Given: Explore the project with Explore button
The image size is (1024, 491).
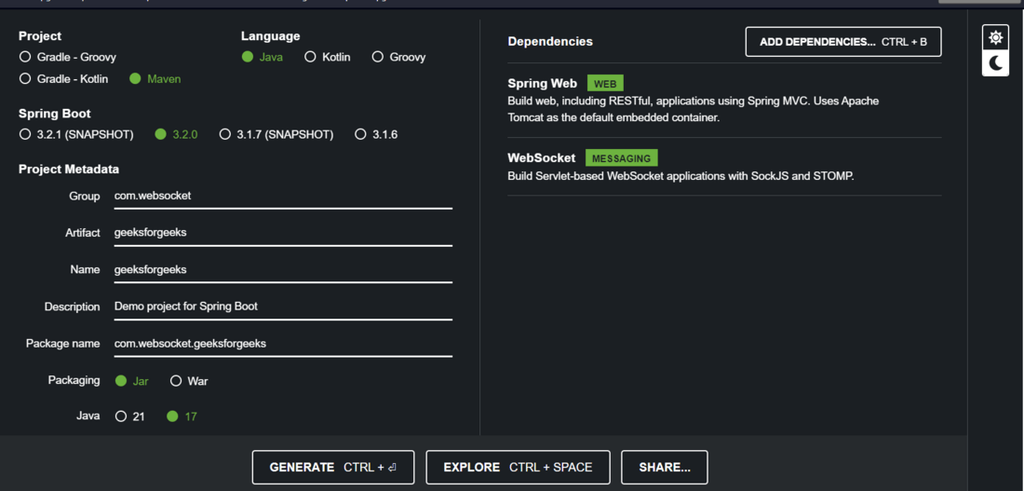Looking at the screenshot, I should [517, 467].
